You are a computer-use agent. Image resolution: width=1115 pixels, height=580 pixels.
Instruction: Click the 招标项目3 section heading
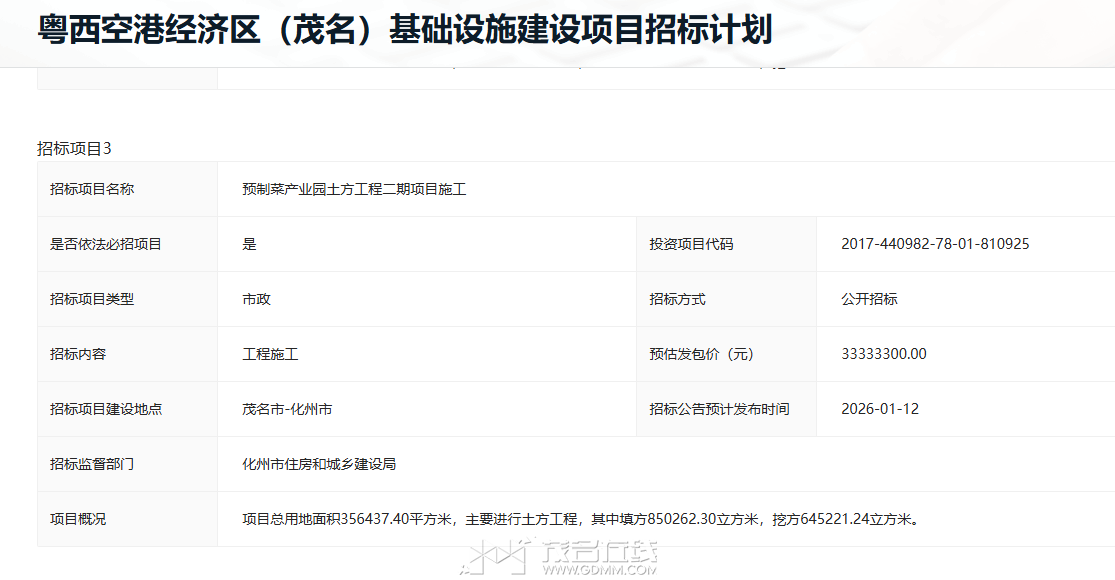click(x=74, y=148)
